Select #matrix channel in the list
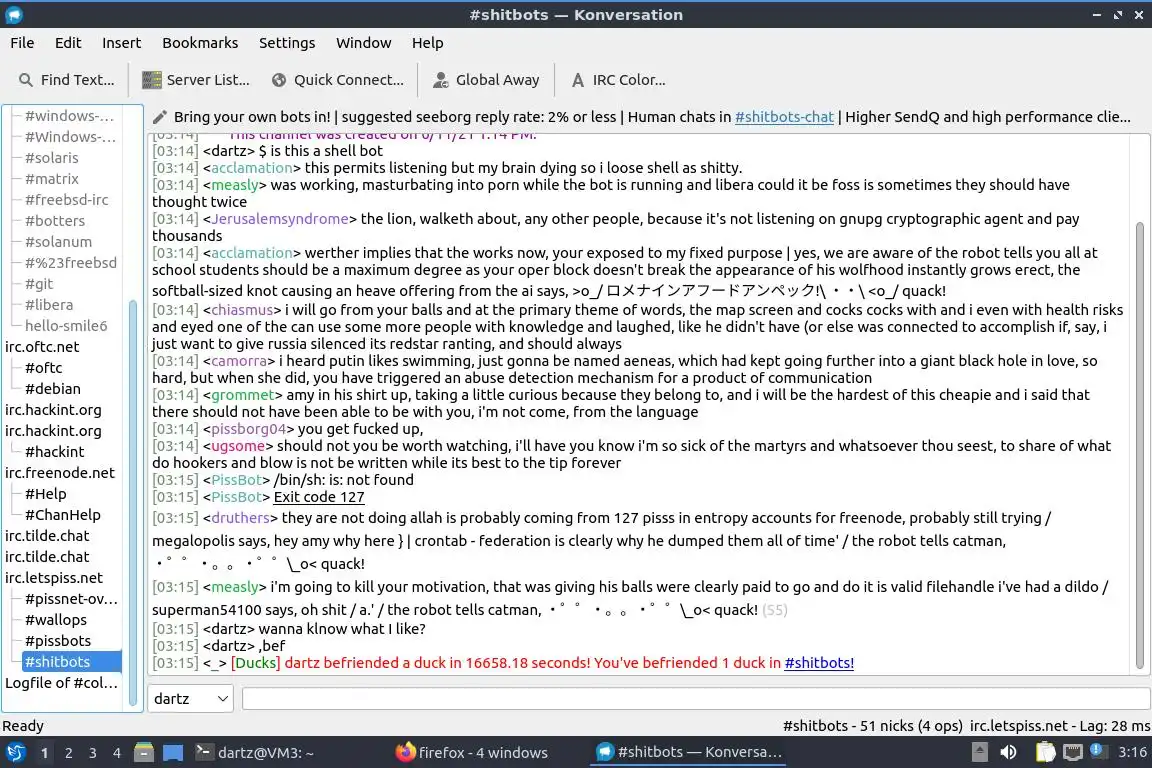The width and height of the screenshot is (1152, 768). pos(51,179)
